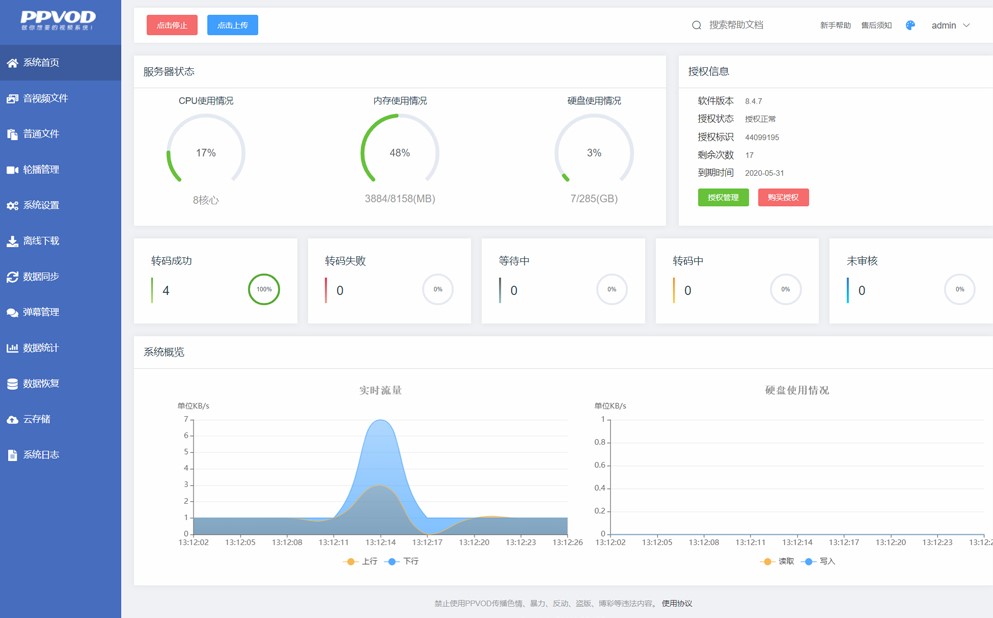Click the home icon beside 系统首页
This screenshot has width=993, height=618.
tap(12, 63)
